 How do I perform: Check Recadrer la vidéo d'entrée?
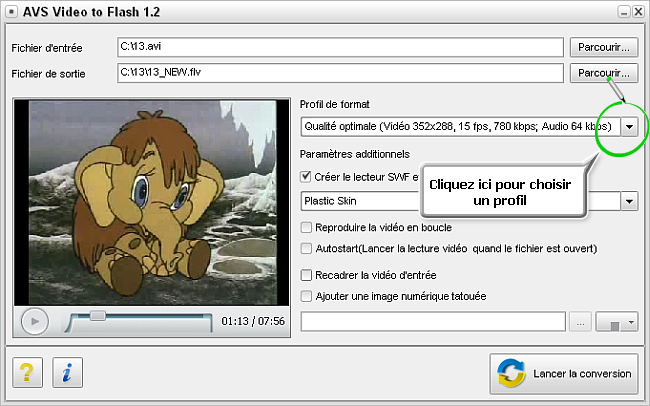click(306, 275)
